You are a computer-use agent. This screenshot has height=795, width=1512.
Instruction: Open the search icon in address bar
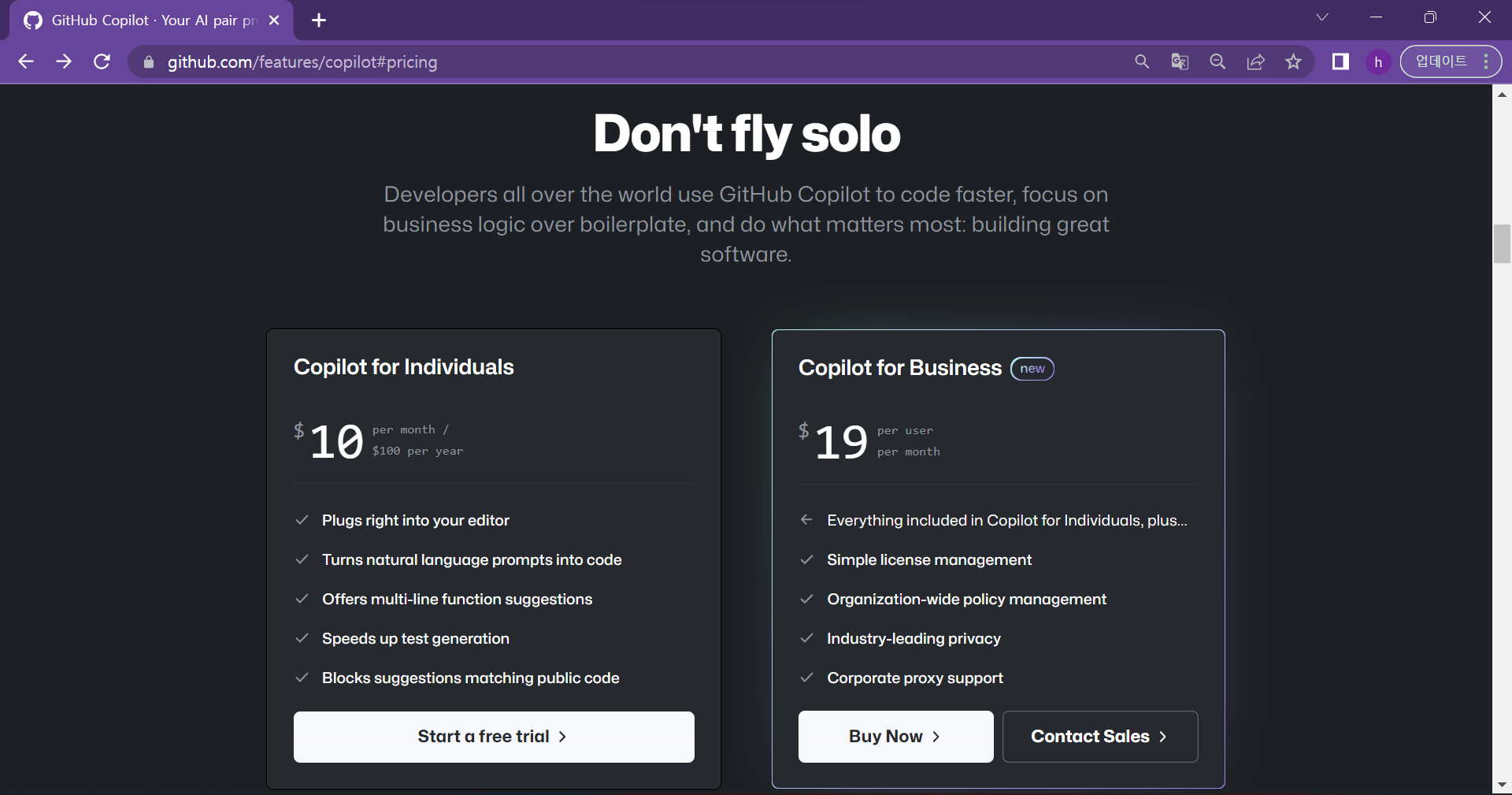1141,61
